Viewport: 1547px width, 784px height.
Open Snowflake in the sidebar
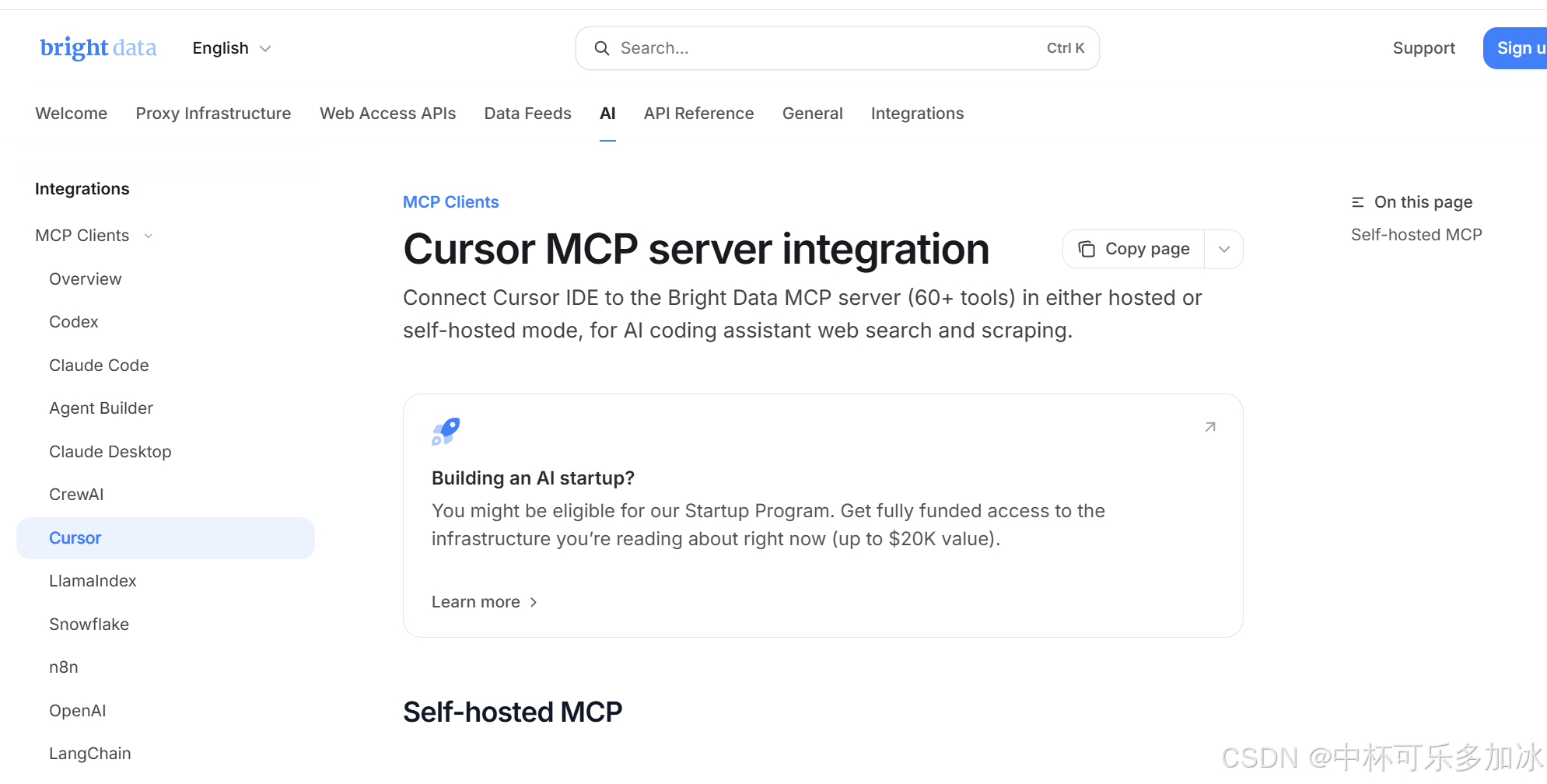pos(89,625)
